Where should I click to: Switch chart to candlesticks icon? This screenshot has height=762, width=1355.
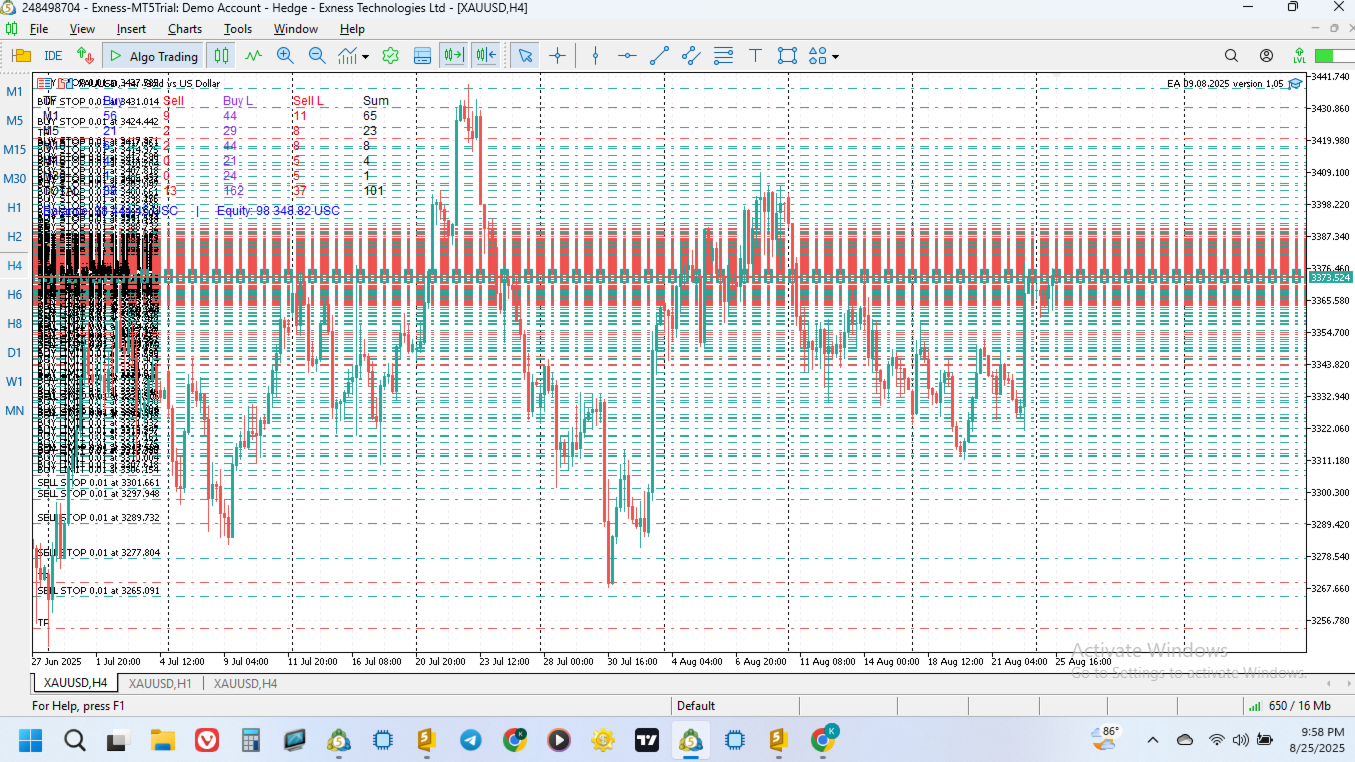pyautogui.click(x=221, y=56)
